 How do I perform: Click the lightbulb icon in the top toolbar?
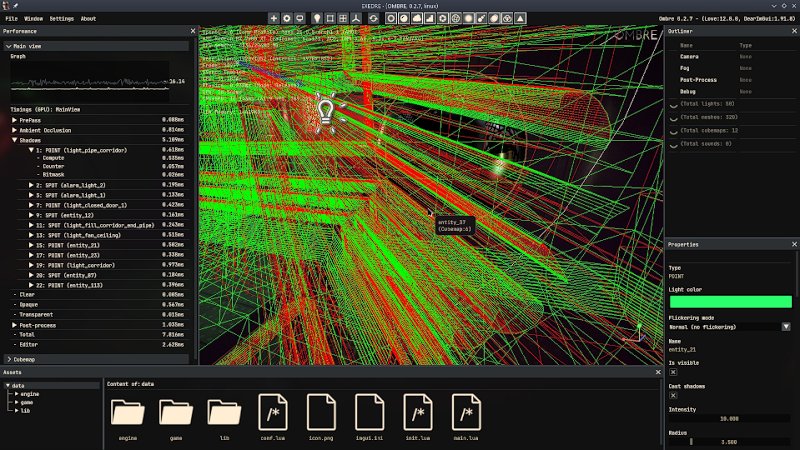pyautogui.click(x=317, y=18)
